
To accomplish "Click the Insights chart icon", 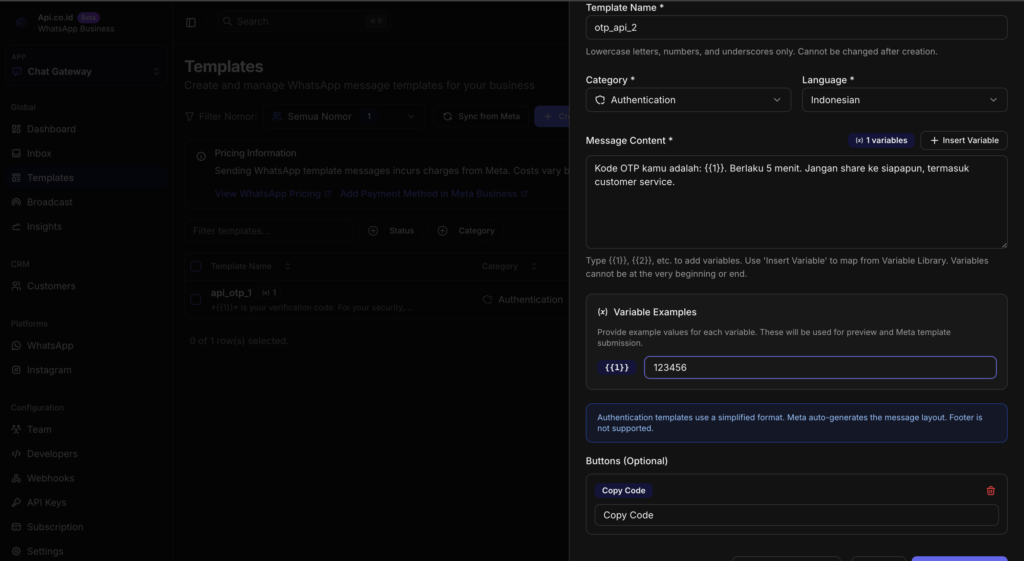I will coord(16,227).
